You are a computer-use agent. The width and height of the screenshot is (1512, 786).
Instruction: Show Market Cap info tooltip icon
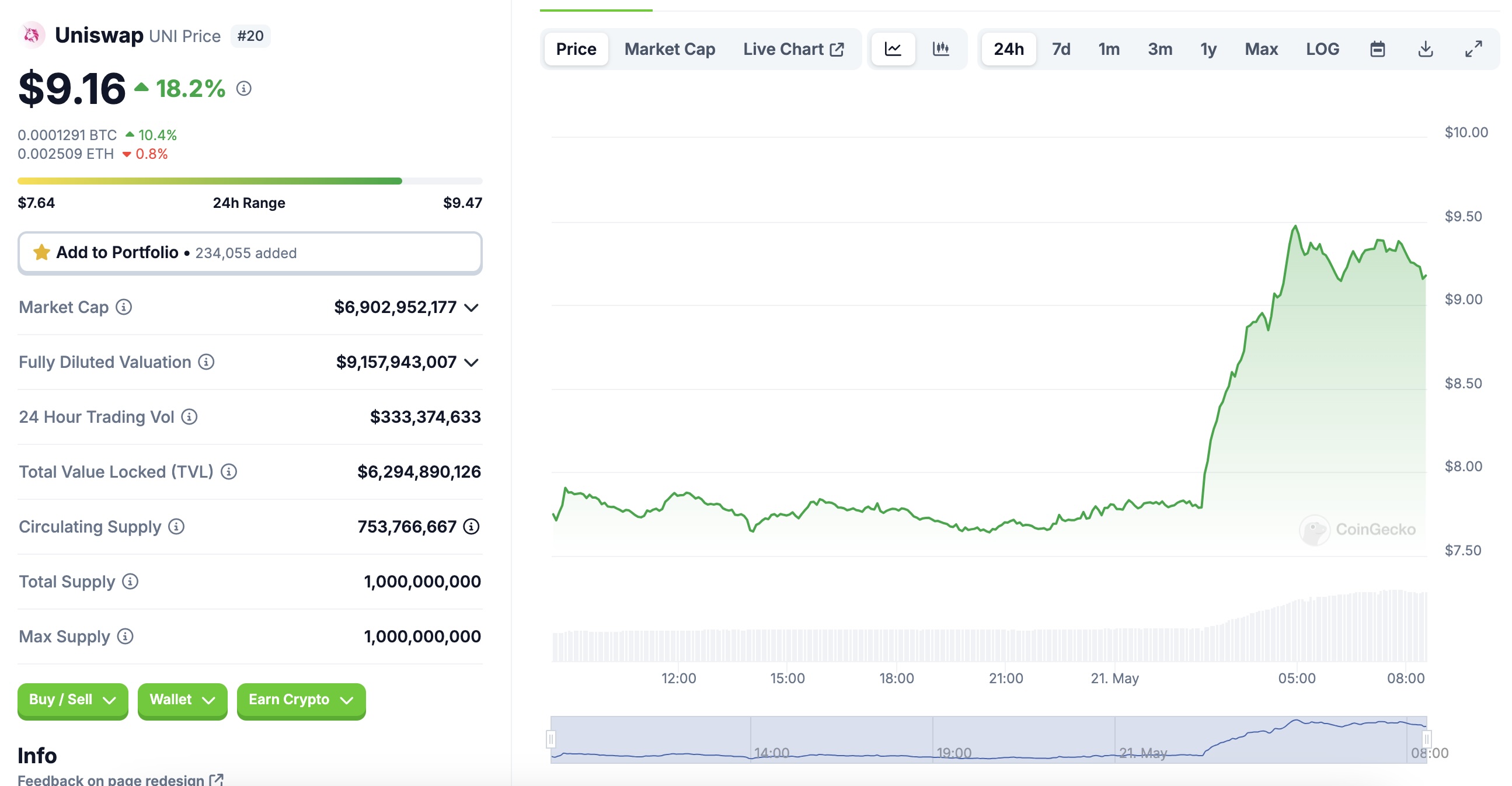tap(124, 307)
